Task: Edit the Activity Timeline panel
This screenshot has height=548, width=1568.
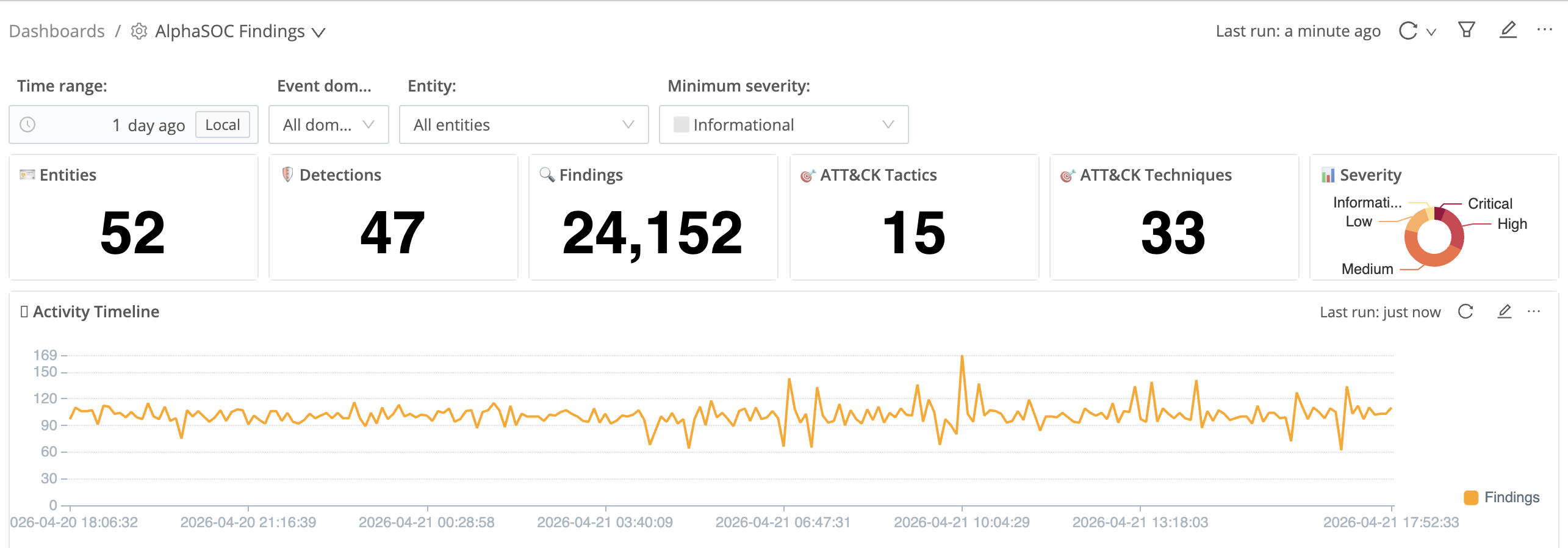Action: click(x=1505, y=312)
